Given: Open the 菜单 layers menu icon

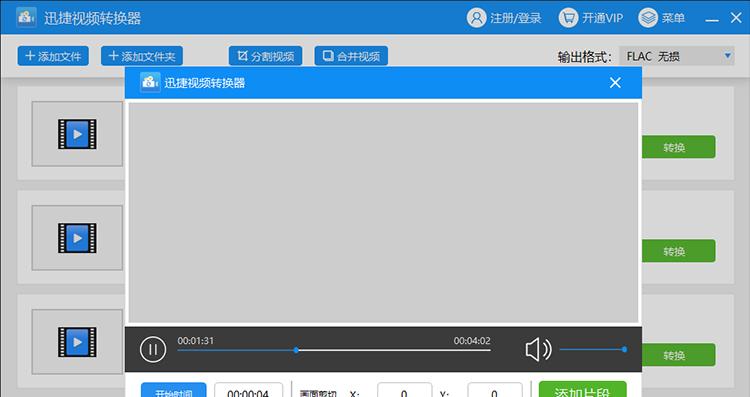Looking at the screenshot, I should click(648, 18).
